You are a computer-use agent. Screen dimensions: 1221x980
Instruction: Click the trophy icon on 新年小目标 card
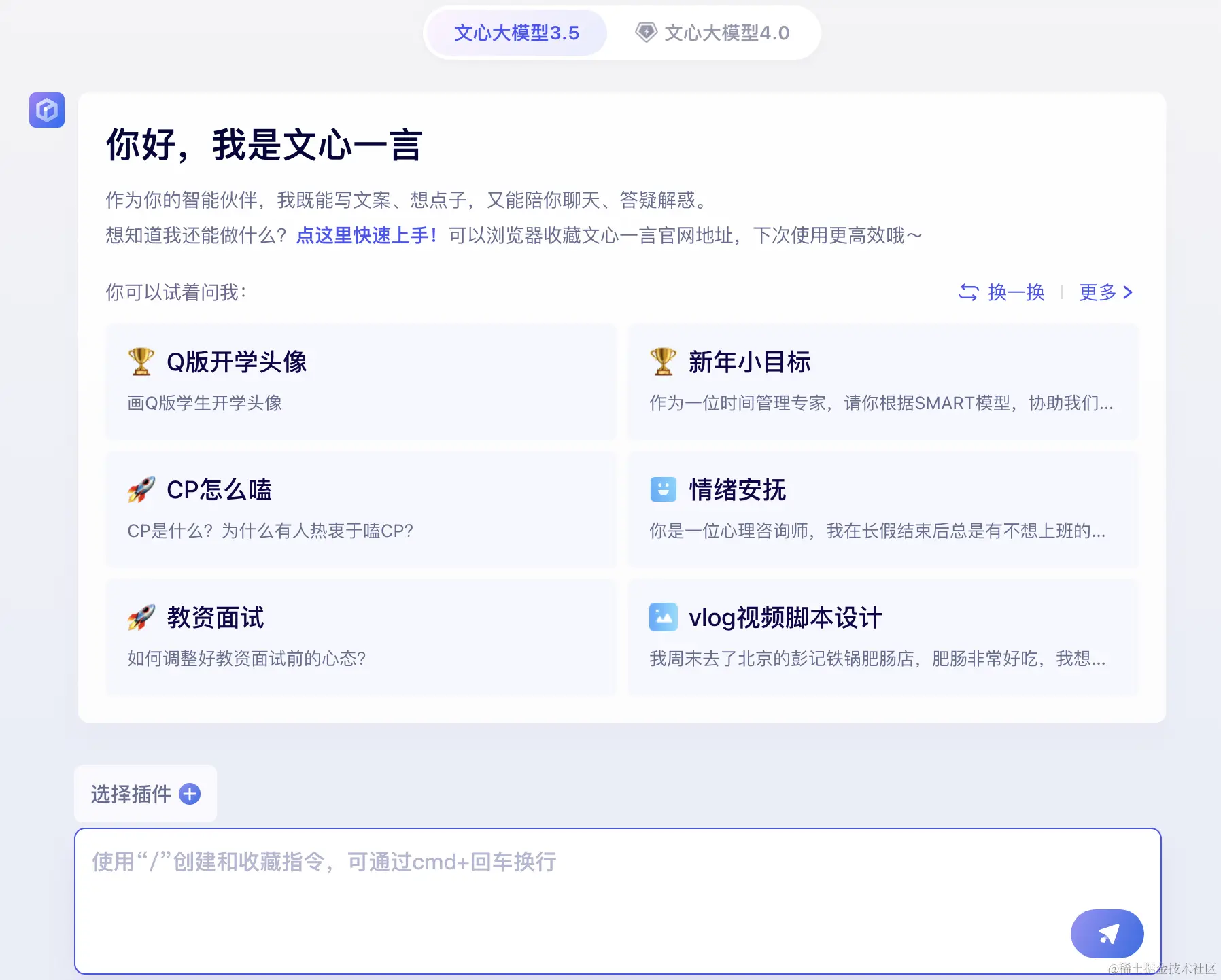[663, 362]
